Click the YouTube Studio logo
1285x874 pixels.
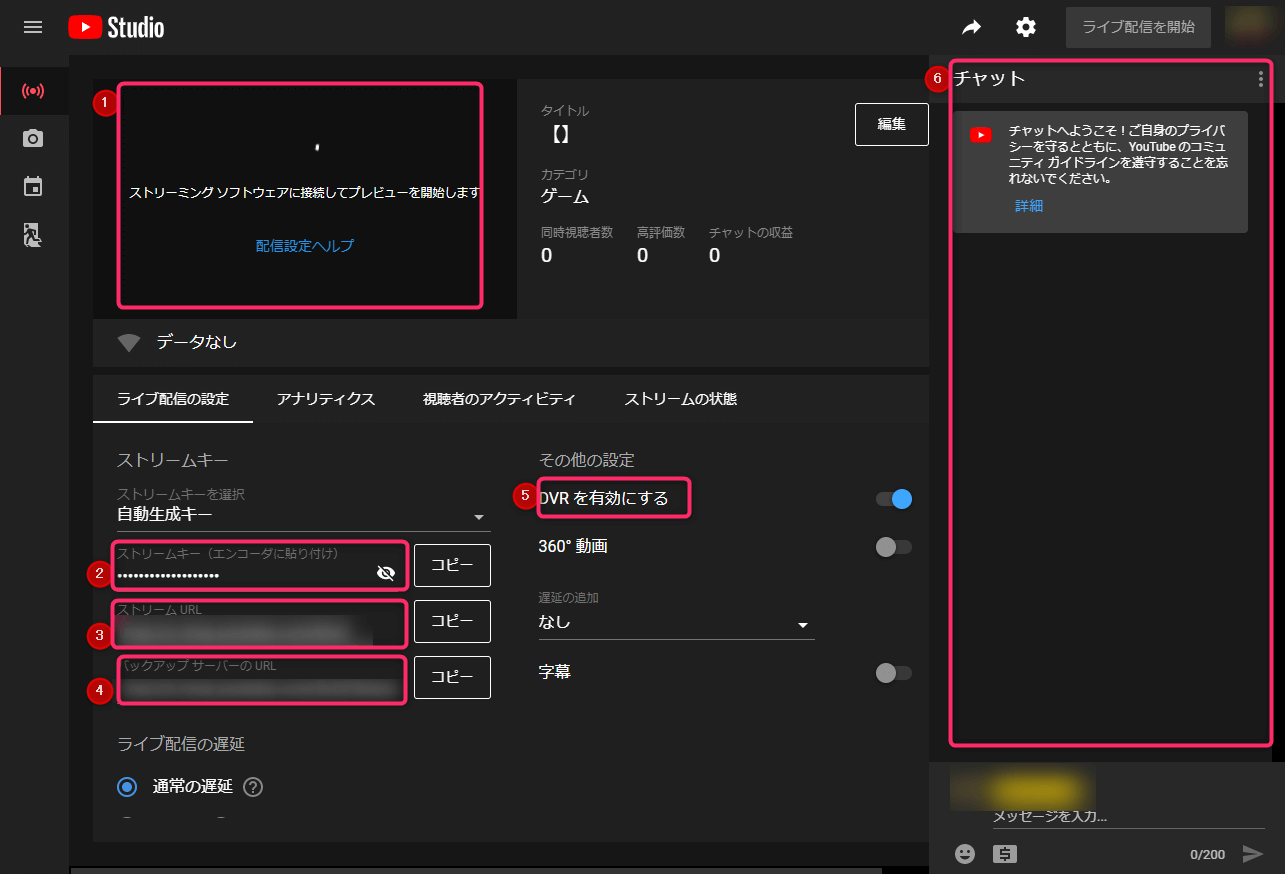point(116,27)
